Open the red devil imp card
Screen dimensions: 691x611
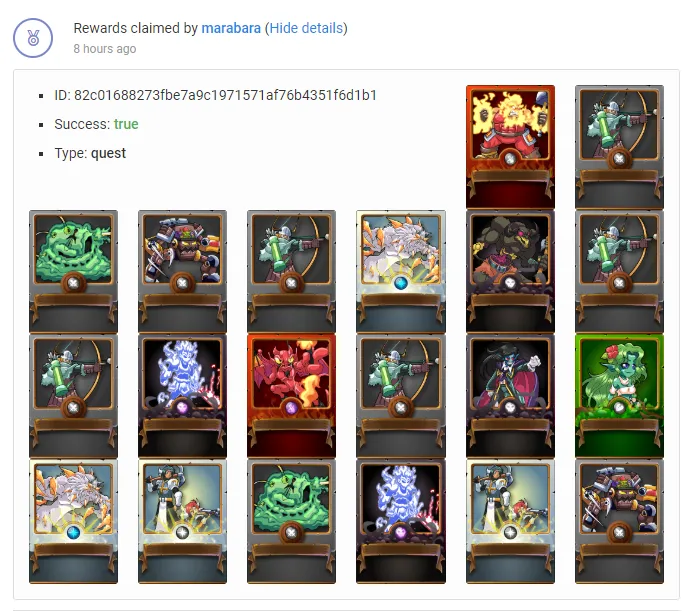click(291, 396)
